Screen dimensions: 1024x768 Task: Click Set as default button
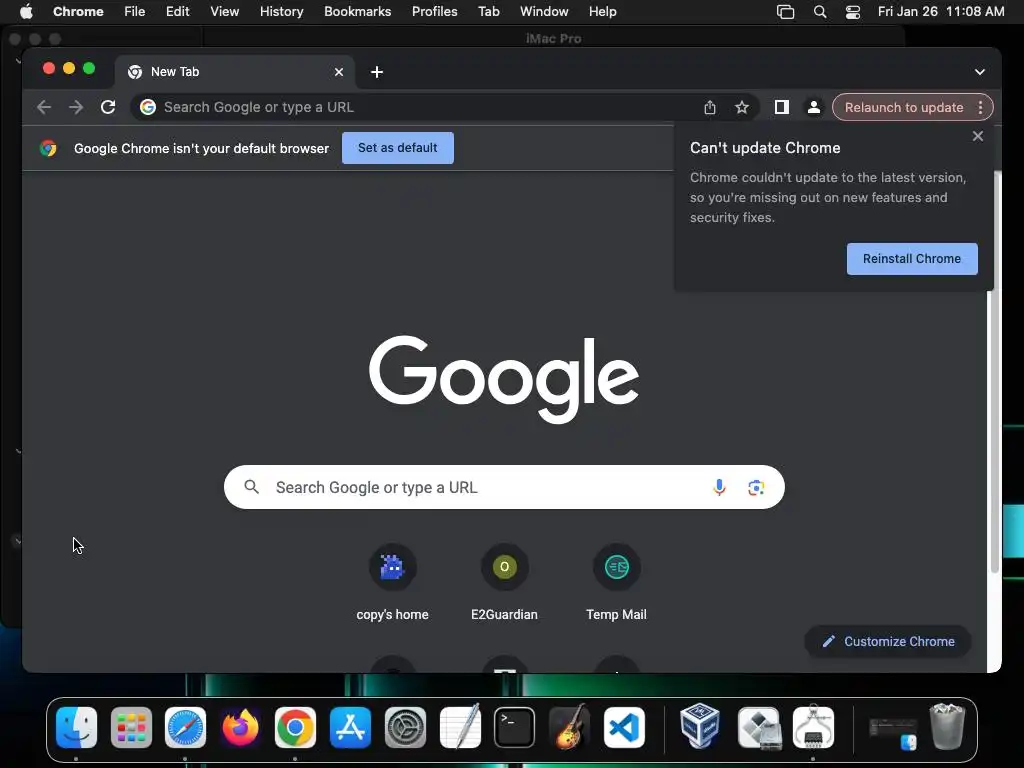[398, 148]
